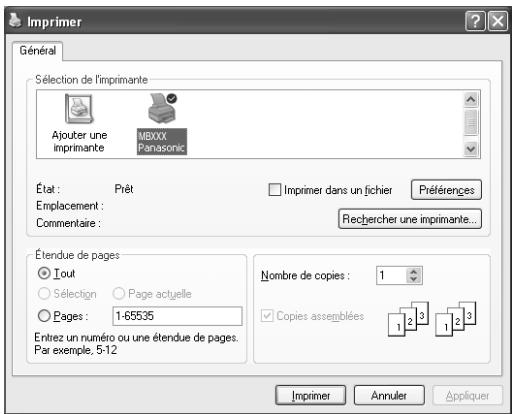512x414 pixels.
Task: Click the Commentaire label
Action: (68, 223)
